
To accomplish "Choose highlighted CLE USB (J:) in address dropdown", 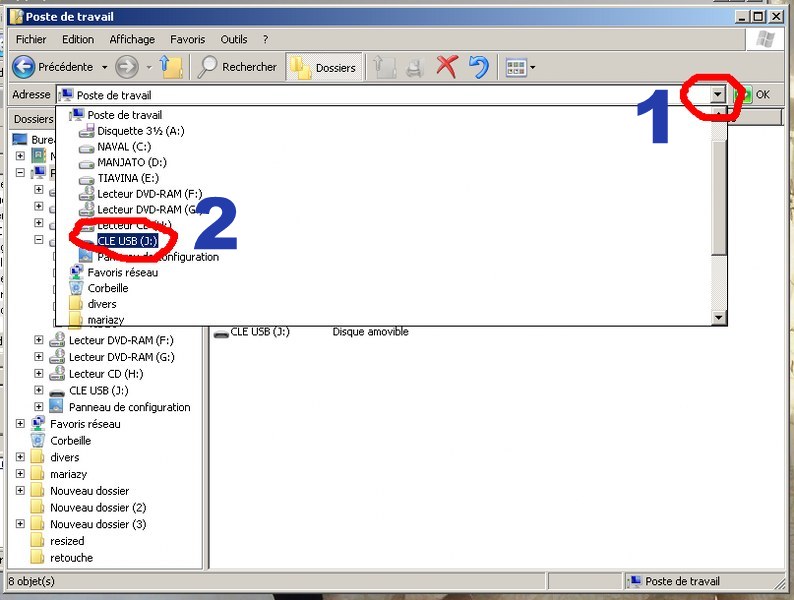I will click(127, 241).
